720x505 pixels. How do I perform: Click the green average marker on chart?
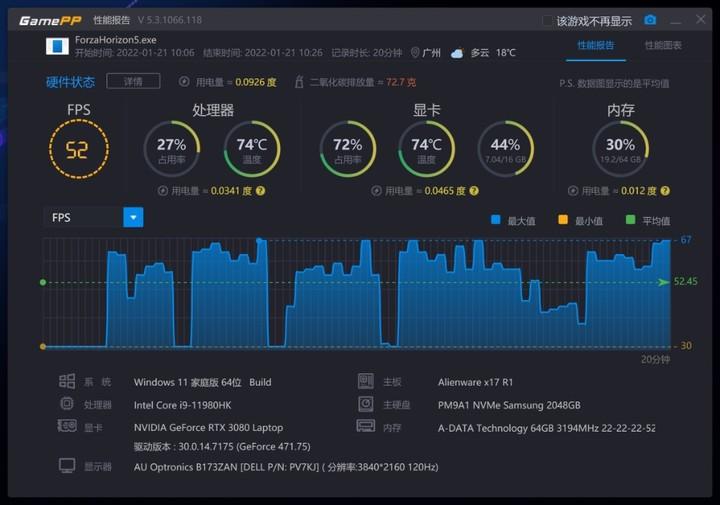[x=43, y=282]
